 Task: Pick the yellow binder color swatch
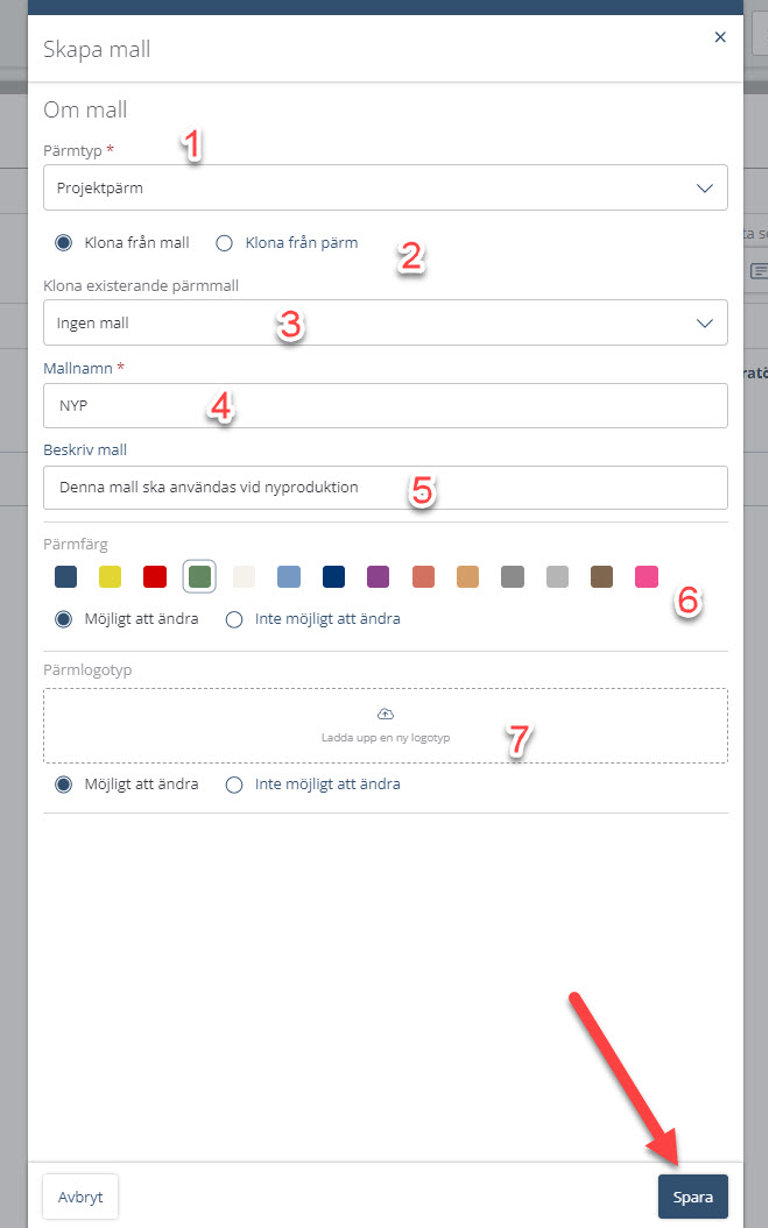pos(110,576)
